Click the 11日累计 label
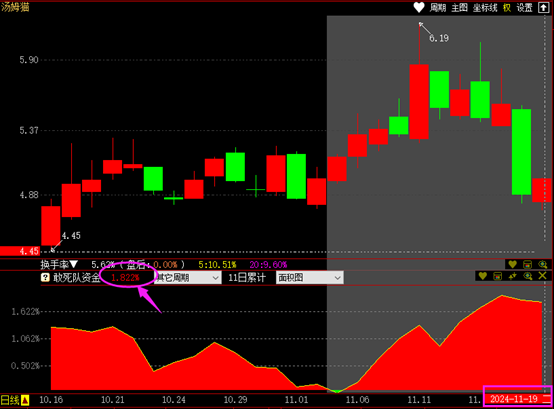Image resolution: width=554 pixels, height=409 pixels. [247, 278]
